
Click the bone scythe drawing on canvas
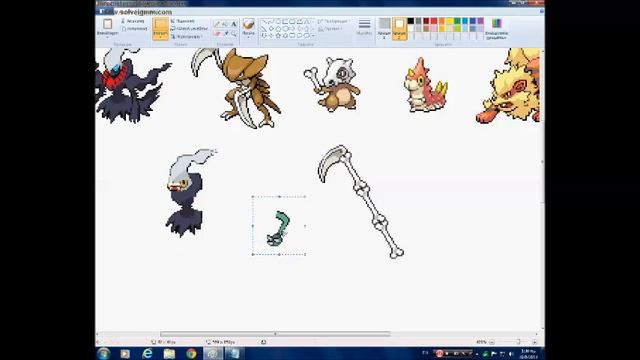pos(361,202)
